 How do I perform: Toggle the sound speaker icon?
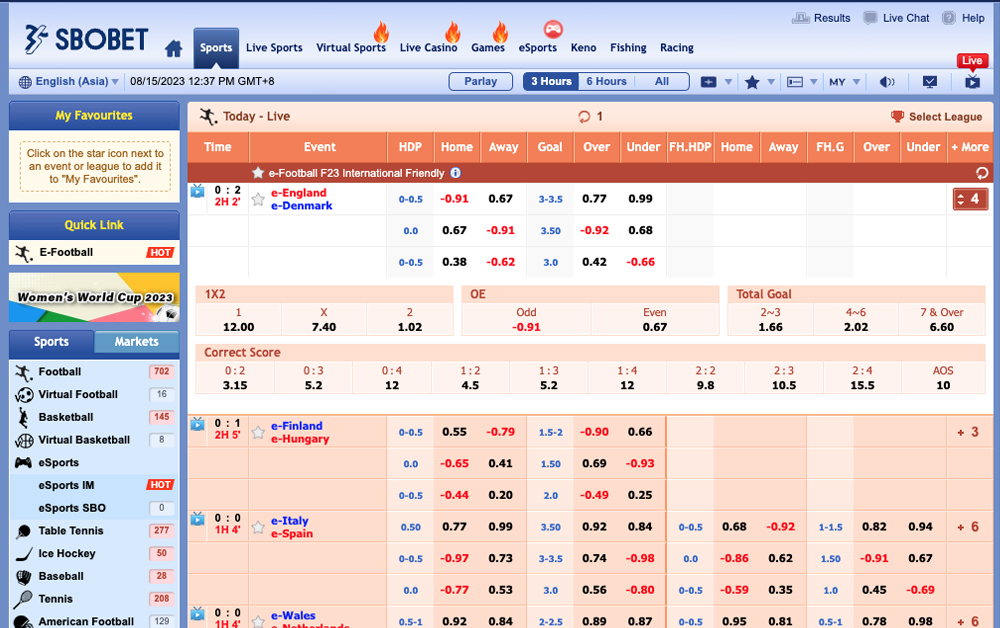[886, 82]
